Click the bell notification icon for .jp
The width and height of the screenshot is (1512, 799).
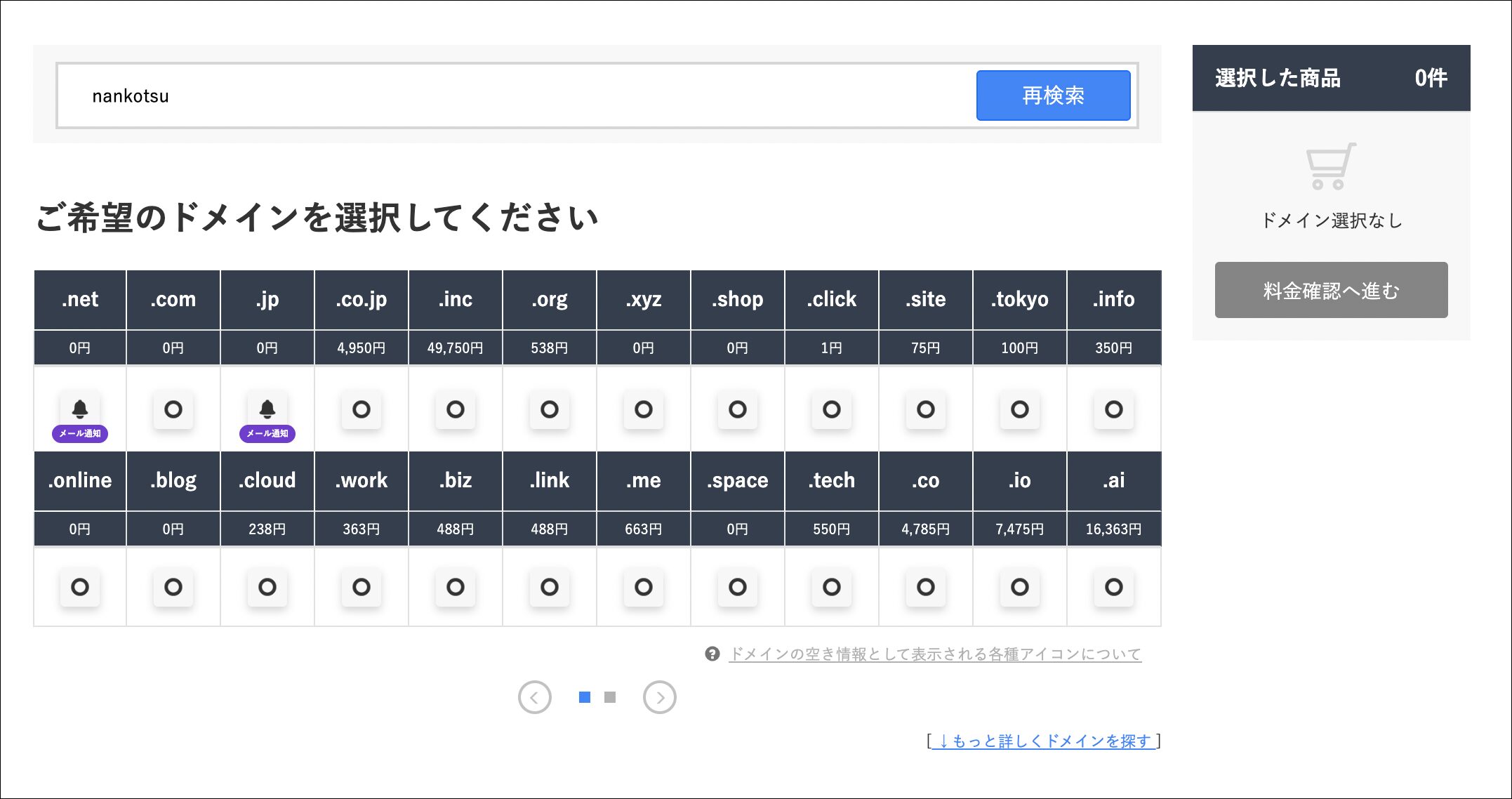coord(267,409)
